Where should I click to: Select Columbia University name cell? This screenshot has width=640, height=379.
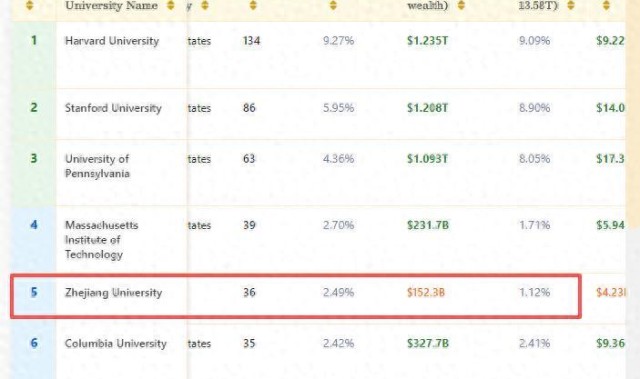point(116,344)
